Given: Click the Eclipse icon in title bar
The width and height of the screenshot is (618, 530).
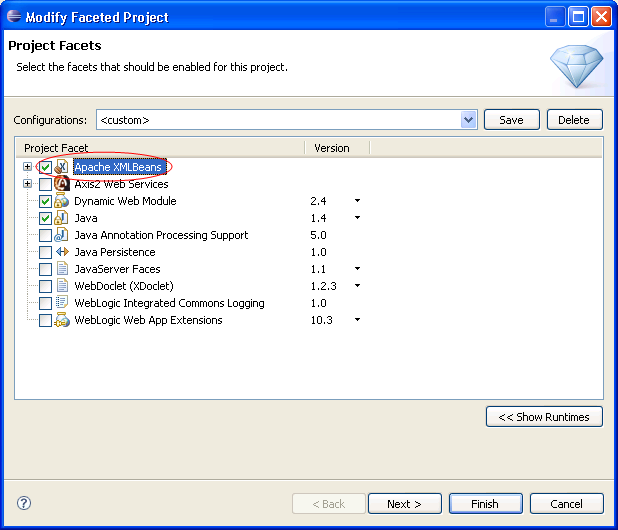Looking at the screenshot, I should (14, 17).
